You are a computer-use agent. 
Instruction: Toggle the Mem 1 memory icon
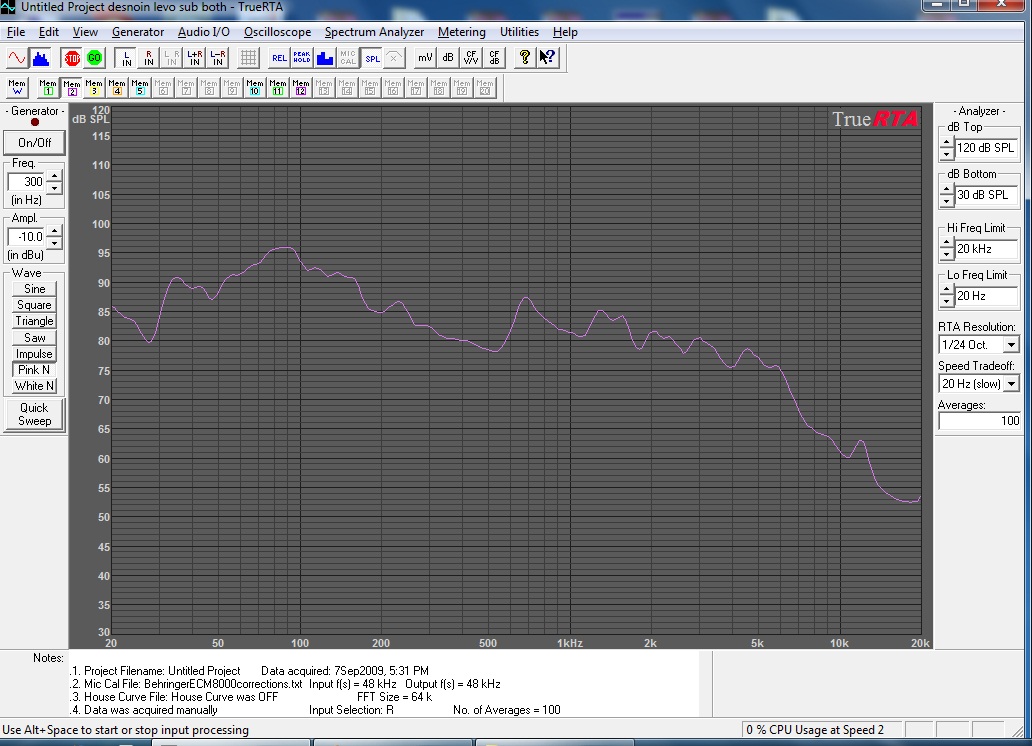[48, 88]
